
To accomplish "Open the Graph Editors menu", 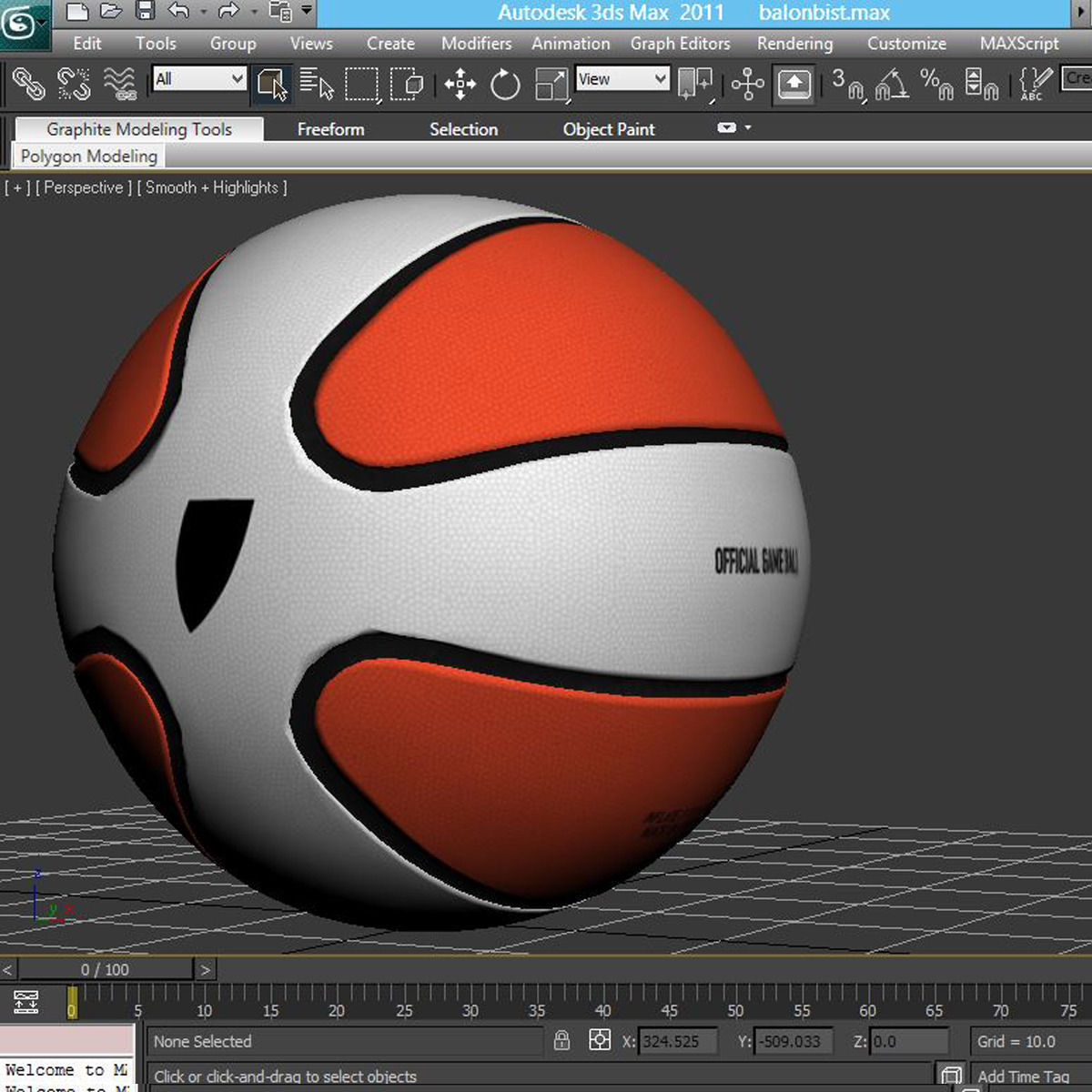I will pyautogui.click(x=680, y=43).
